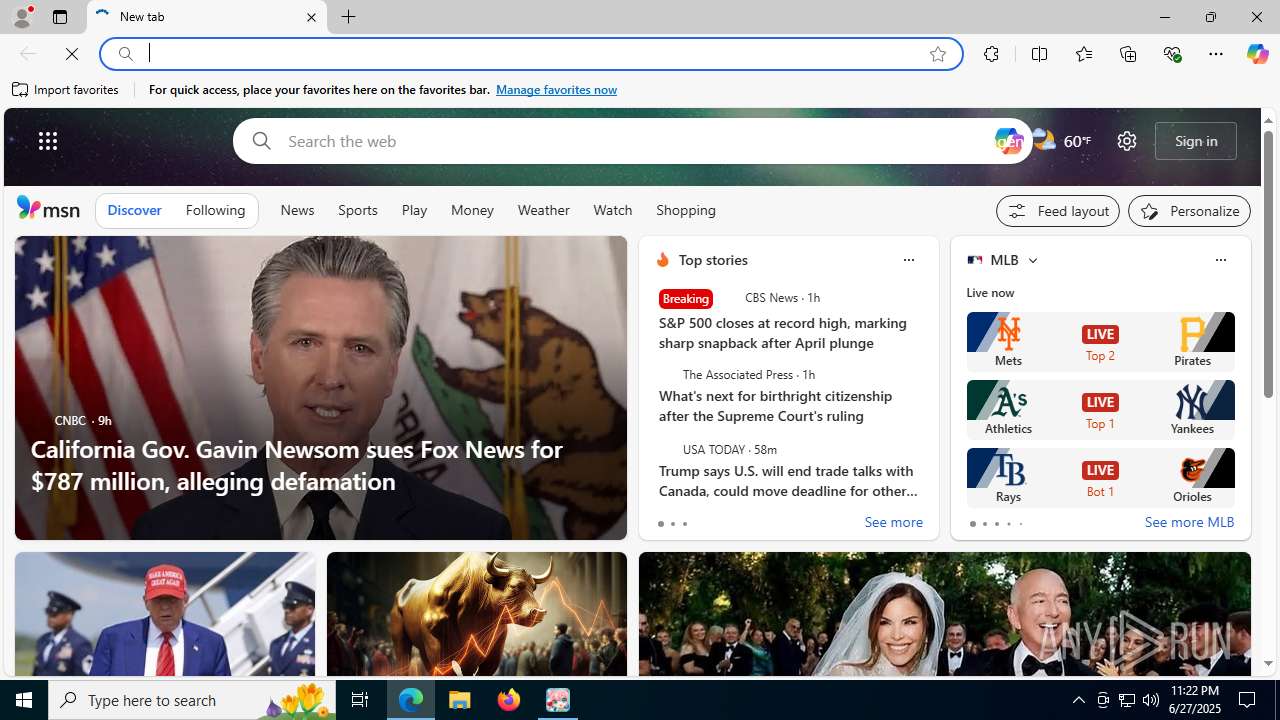Viewport: 1280px width, 720px height.
Task: Go to second MLB card page dot
Action: 984,524
